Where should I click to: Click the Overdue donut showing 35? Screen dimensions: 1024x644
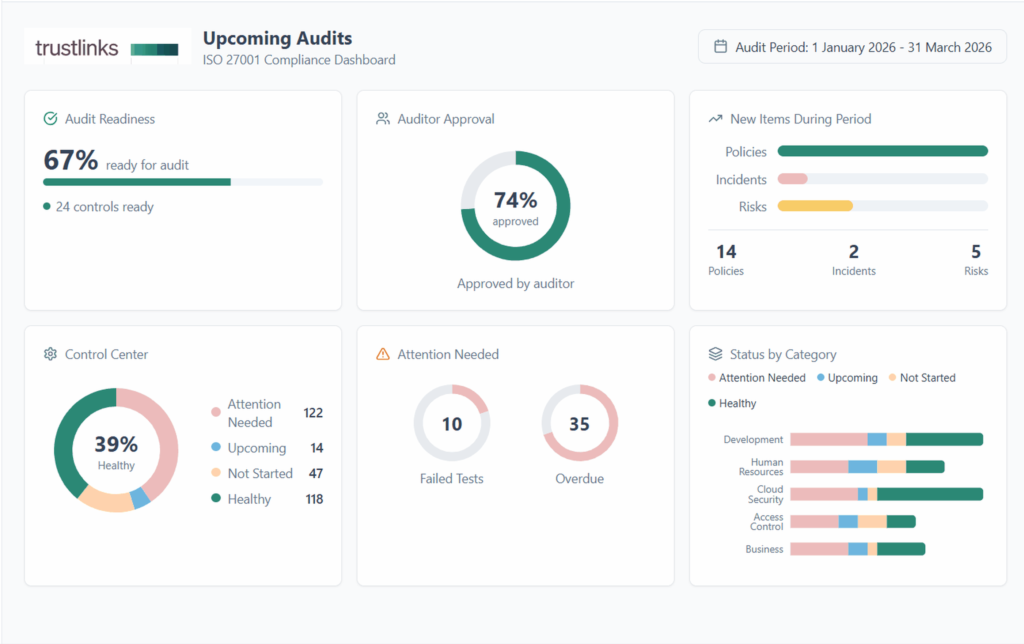click(x=579, y=424)
